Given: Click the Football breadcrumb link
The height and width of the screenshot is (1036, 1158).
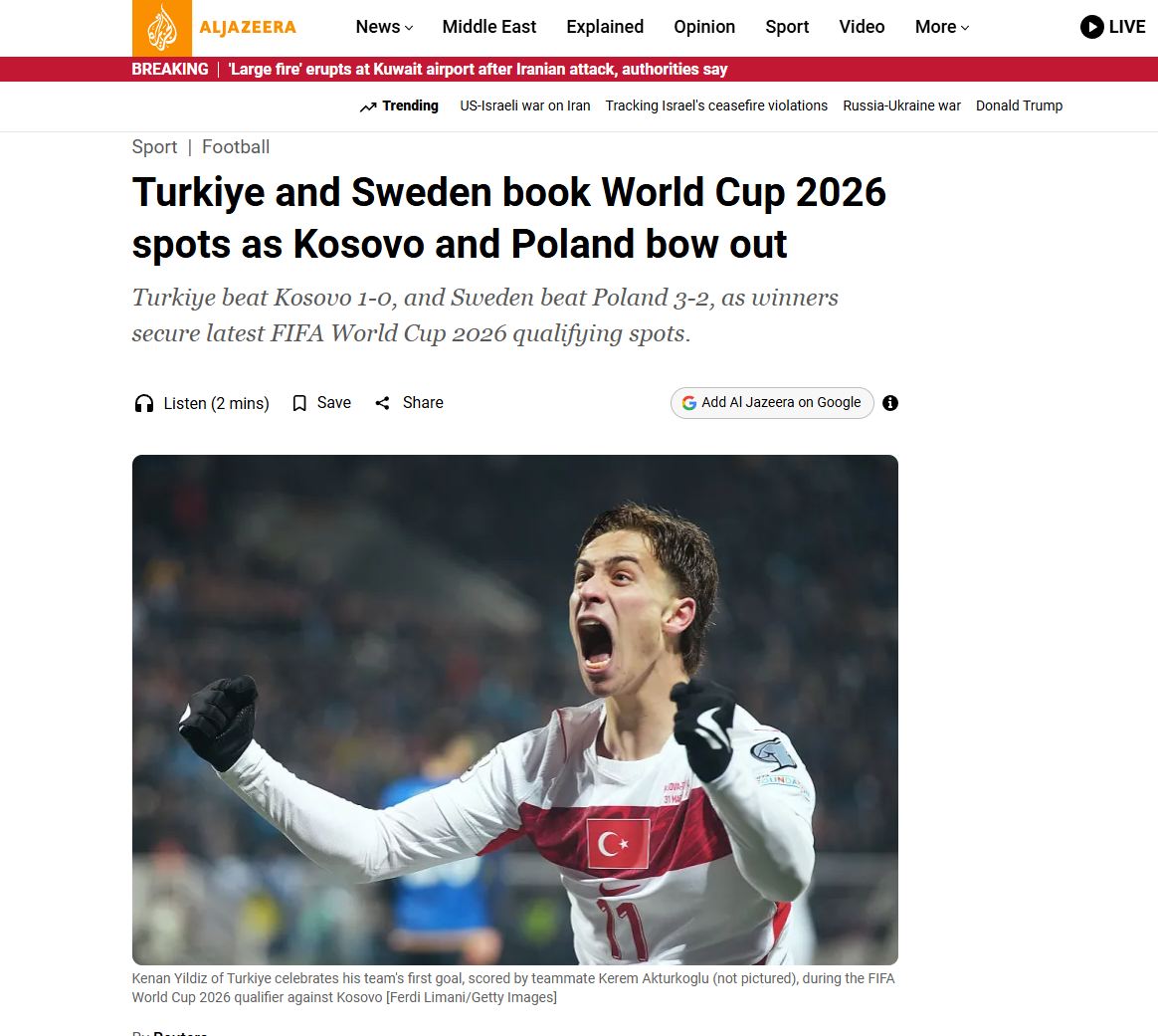Looking at the screenshot, I should (x=236, y=147).
